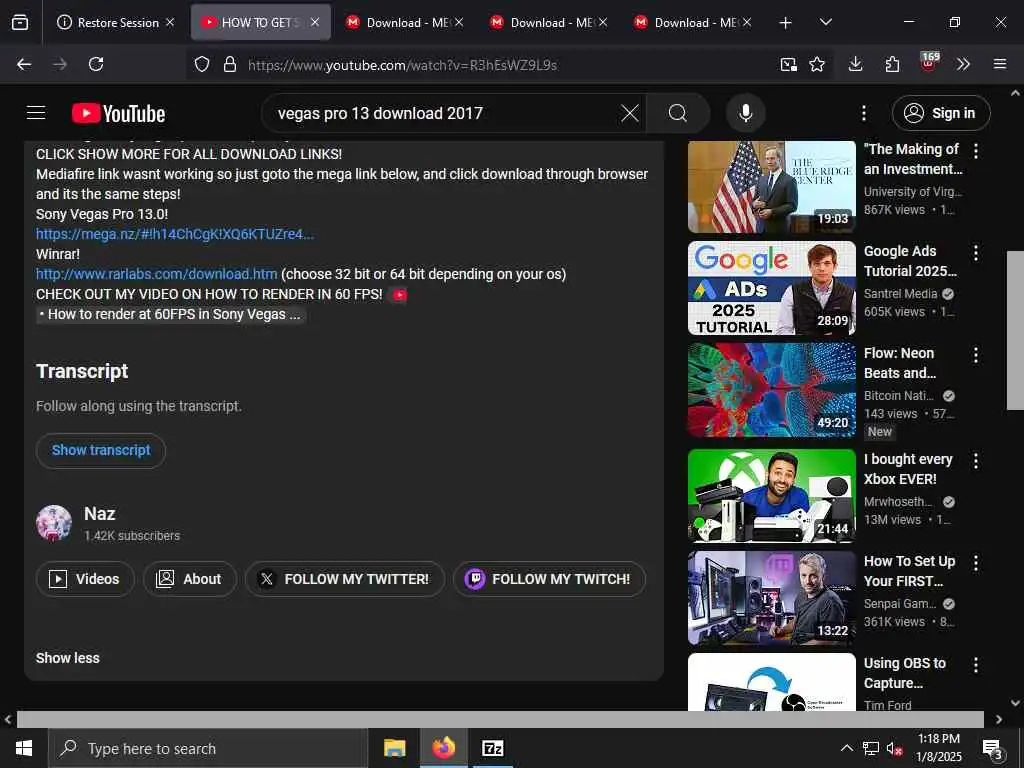
Task: Open 7-Zip from the taskbar
Action: point(492,748)
